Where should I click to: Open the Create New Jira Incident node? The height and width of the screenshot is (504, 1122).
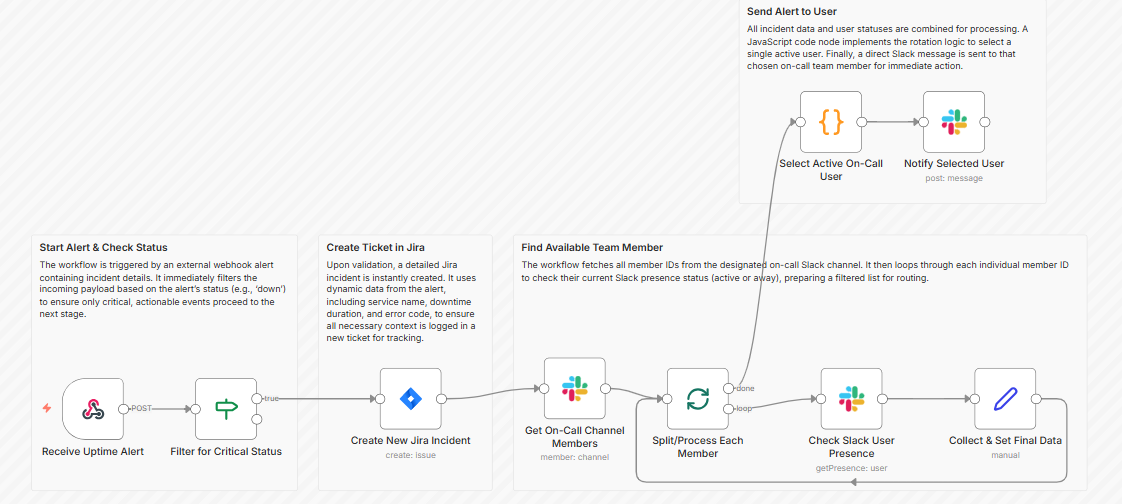(411, 399)
